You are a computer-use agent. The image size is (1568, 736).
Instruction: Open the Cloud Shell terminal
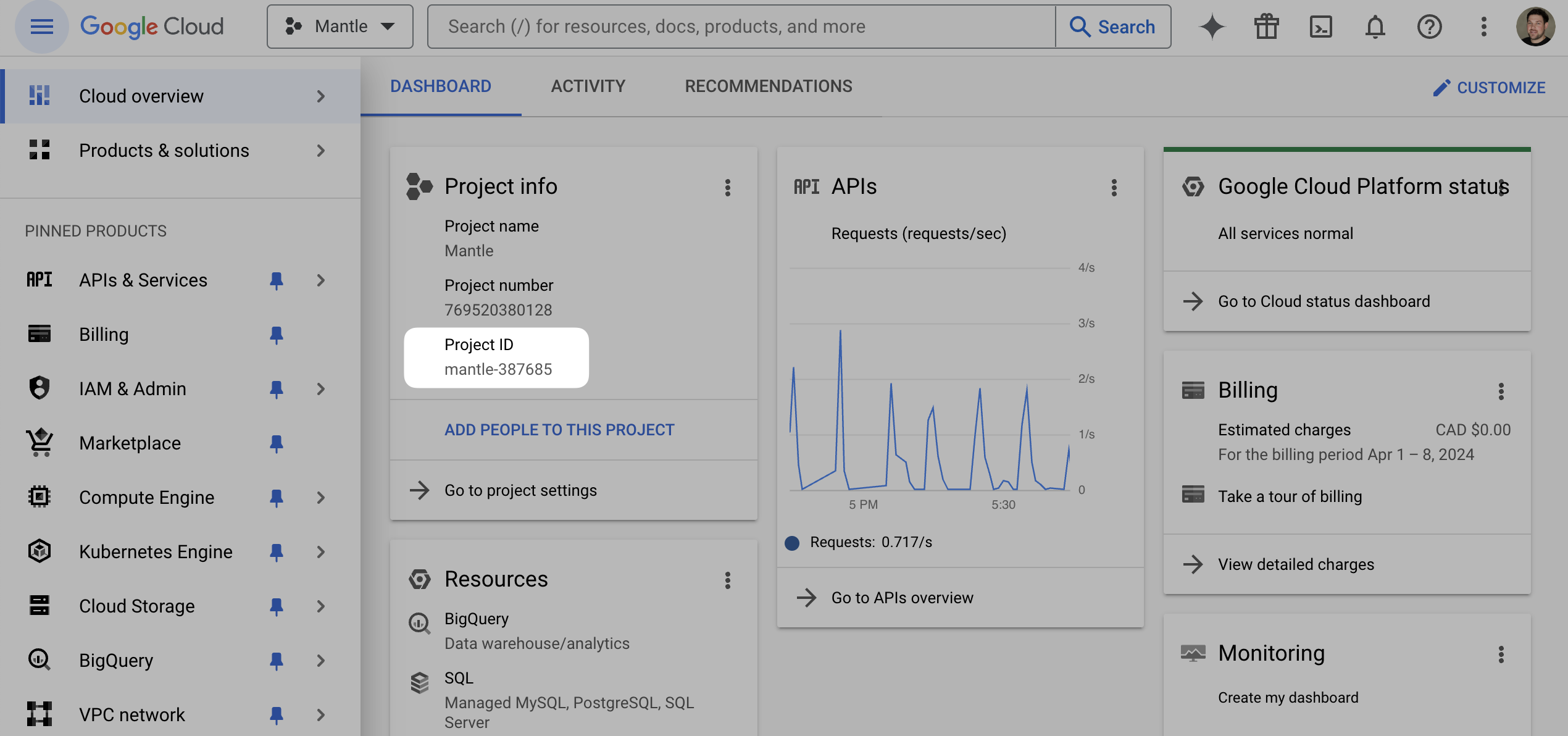(1320, 27)
